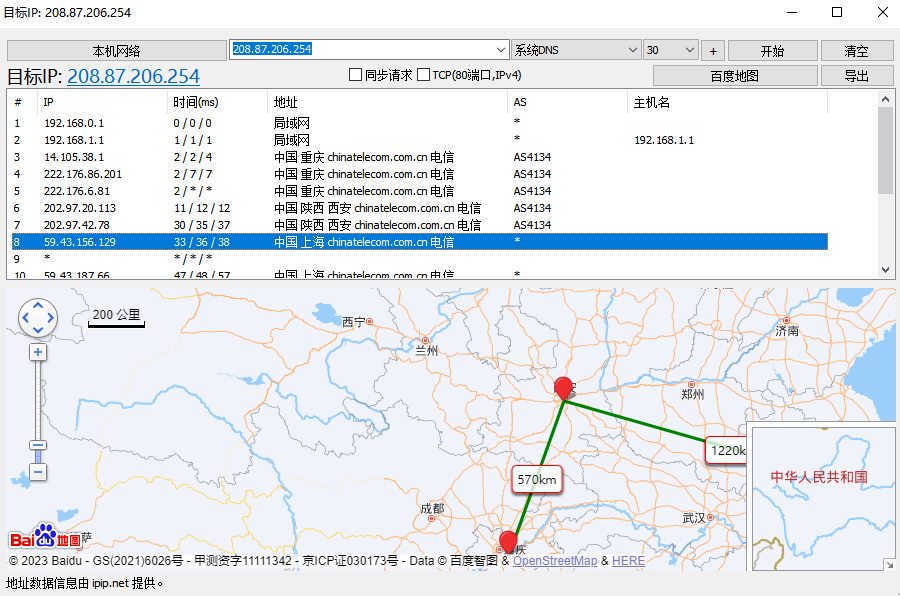Viewport: 900px width, 596px height.
Task: Click the 百度地图 button
Action: point(735,75)
